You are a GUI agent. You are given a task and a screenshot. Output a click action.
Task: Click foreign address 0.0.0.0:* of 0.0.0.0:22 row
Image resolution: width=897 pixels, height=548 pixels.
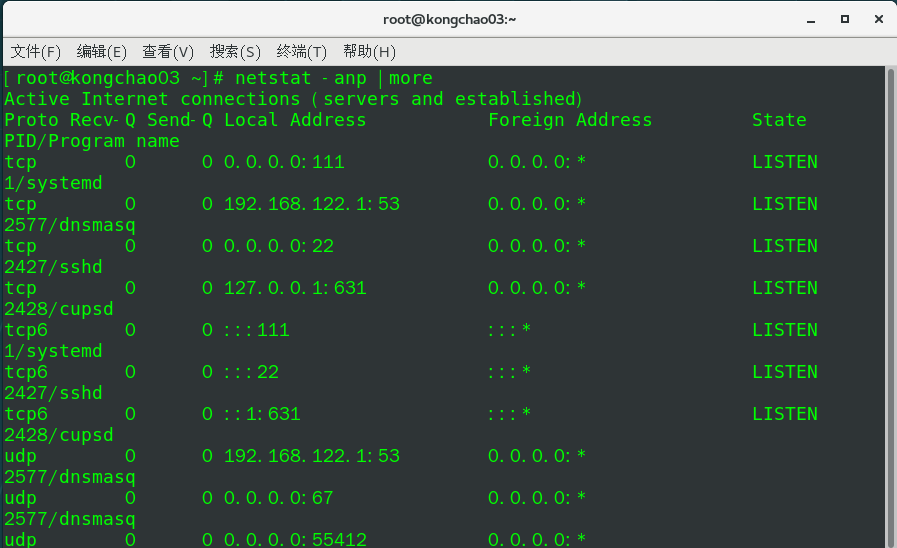point(537,246)
